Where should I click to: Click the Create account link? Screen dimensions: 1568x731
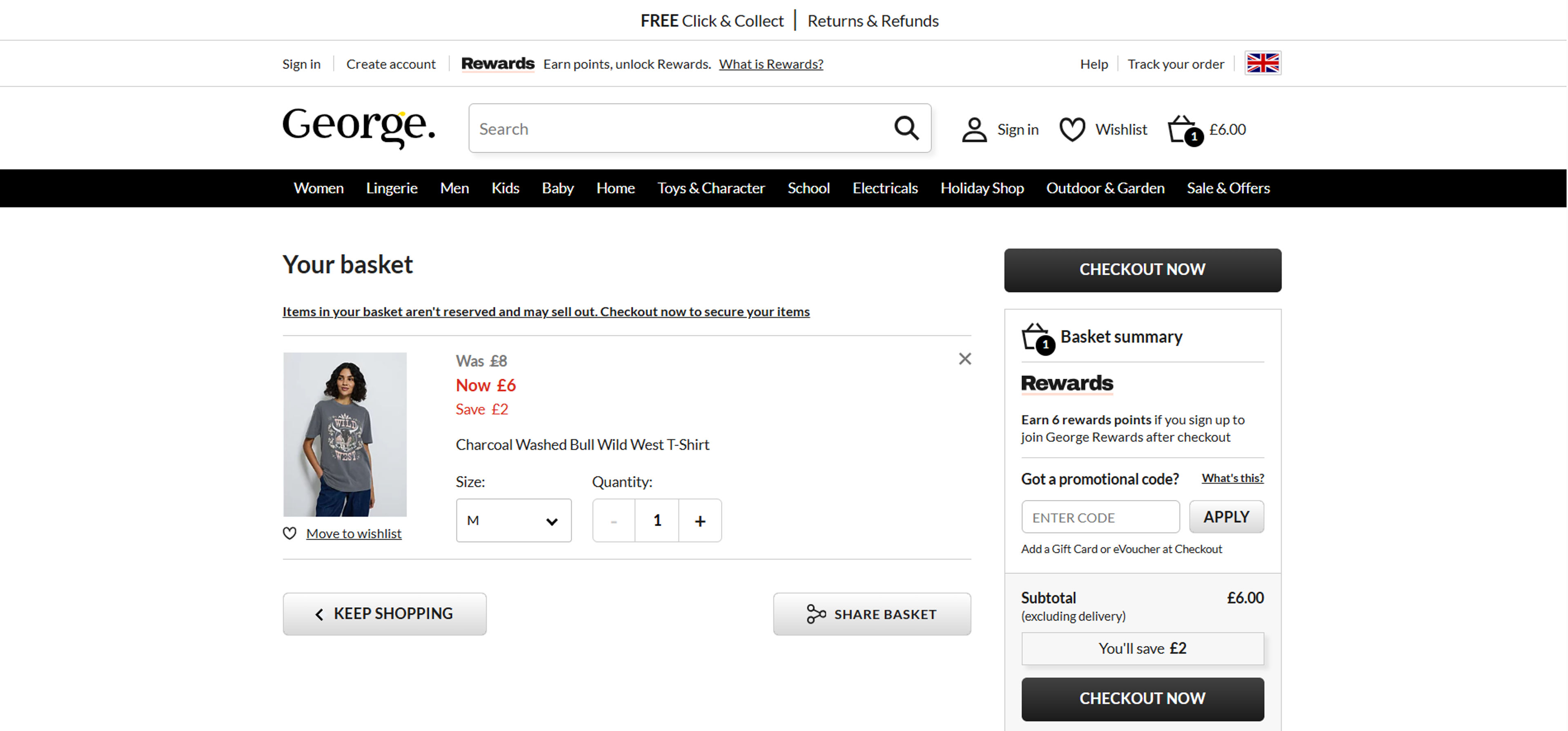pyautogui.click(x=391, y=64)
